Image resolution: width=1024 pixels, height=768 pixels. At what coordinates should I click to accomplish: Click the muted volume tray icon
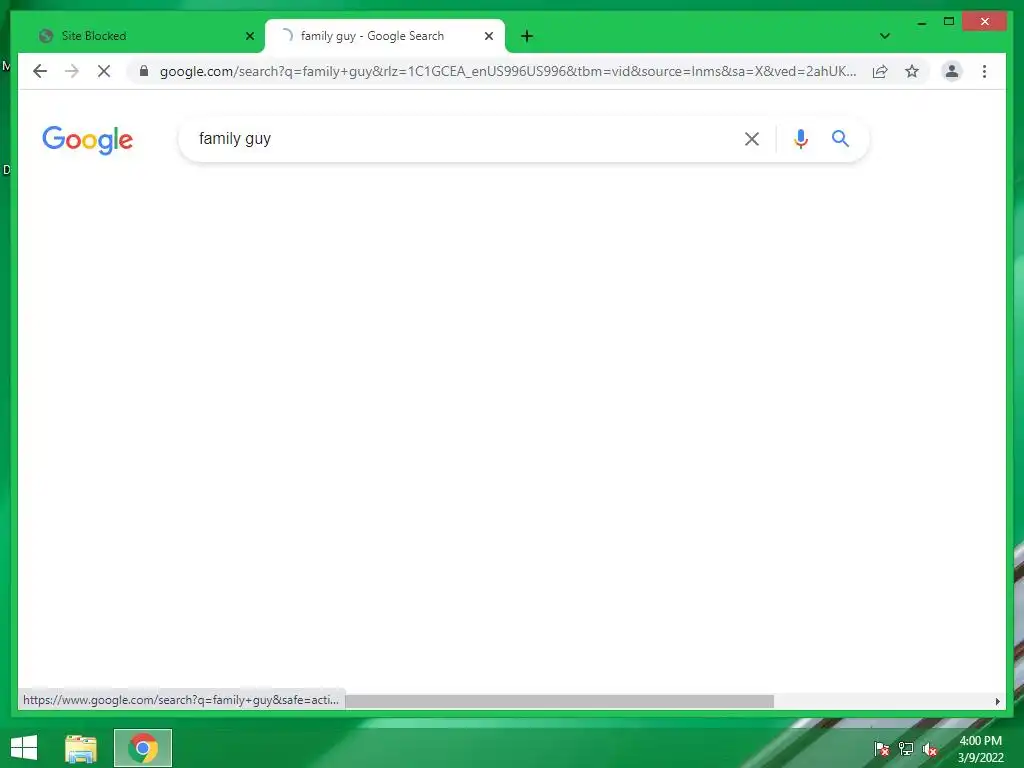(x=930, y=749)
